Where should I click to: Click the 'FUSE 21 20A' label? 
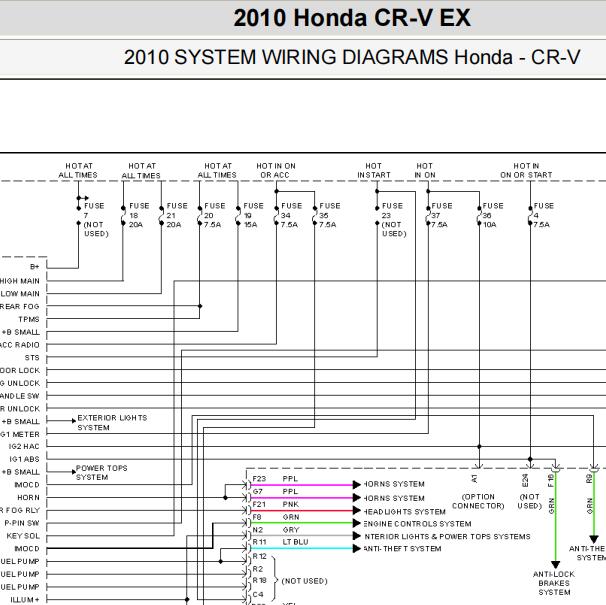click(x=177, y=215)
